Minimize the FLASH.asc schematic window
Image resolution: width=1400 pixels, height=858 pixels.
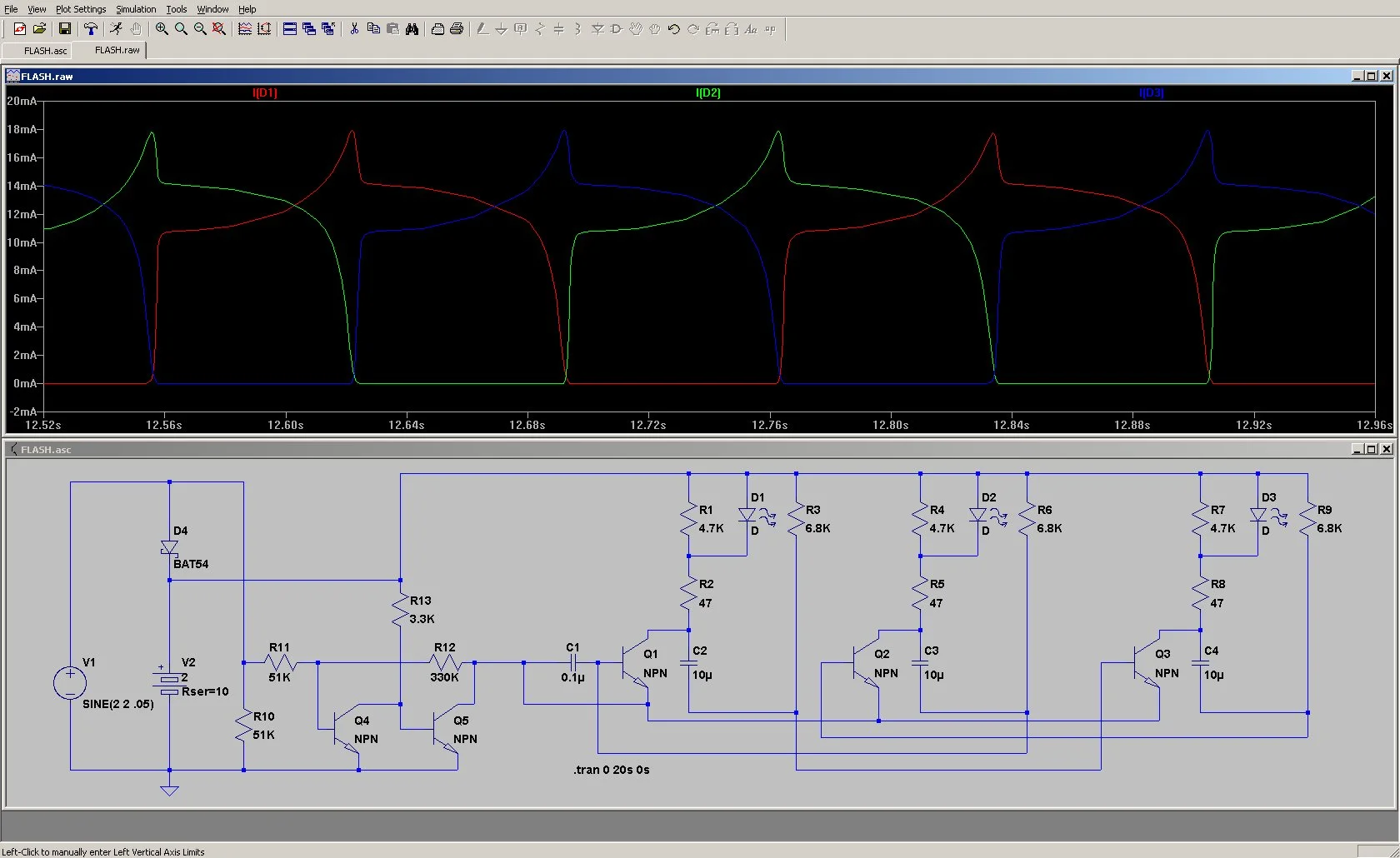(1357, 449)
